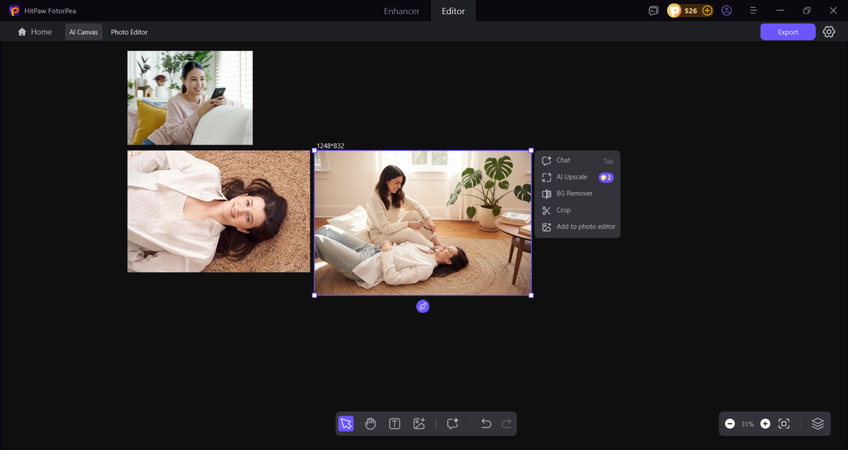Zoom in with the plus button

[x=765, y=424]
